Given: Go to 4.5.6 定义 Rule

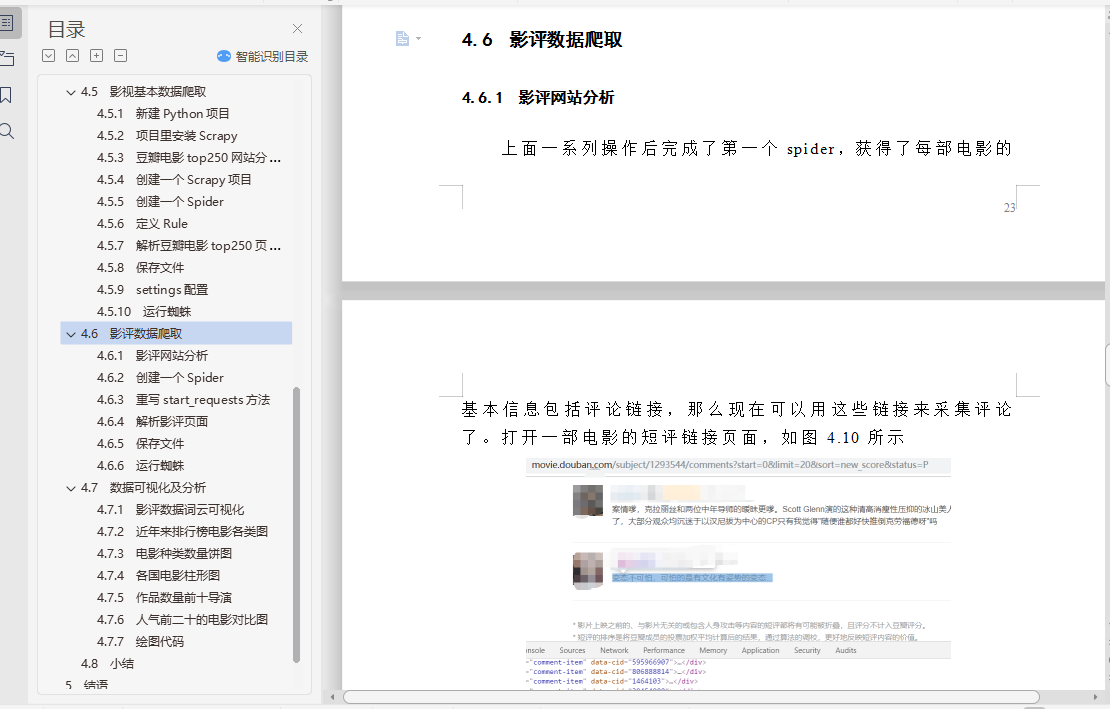Looking at the screenshot, I should (x=142, y=223).
